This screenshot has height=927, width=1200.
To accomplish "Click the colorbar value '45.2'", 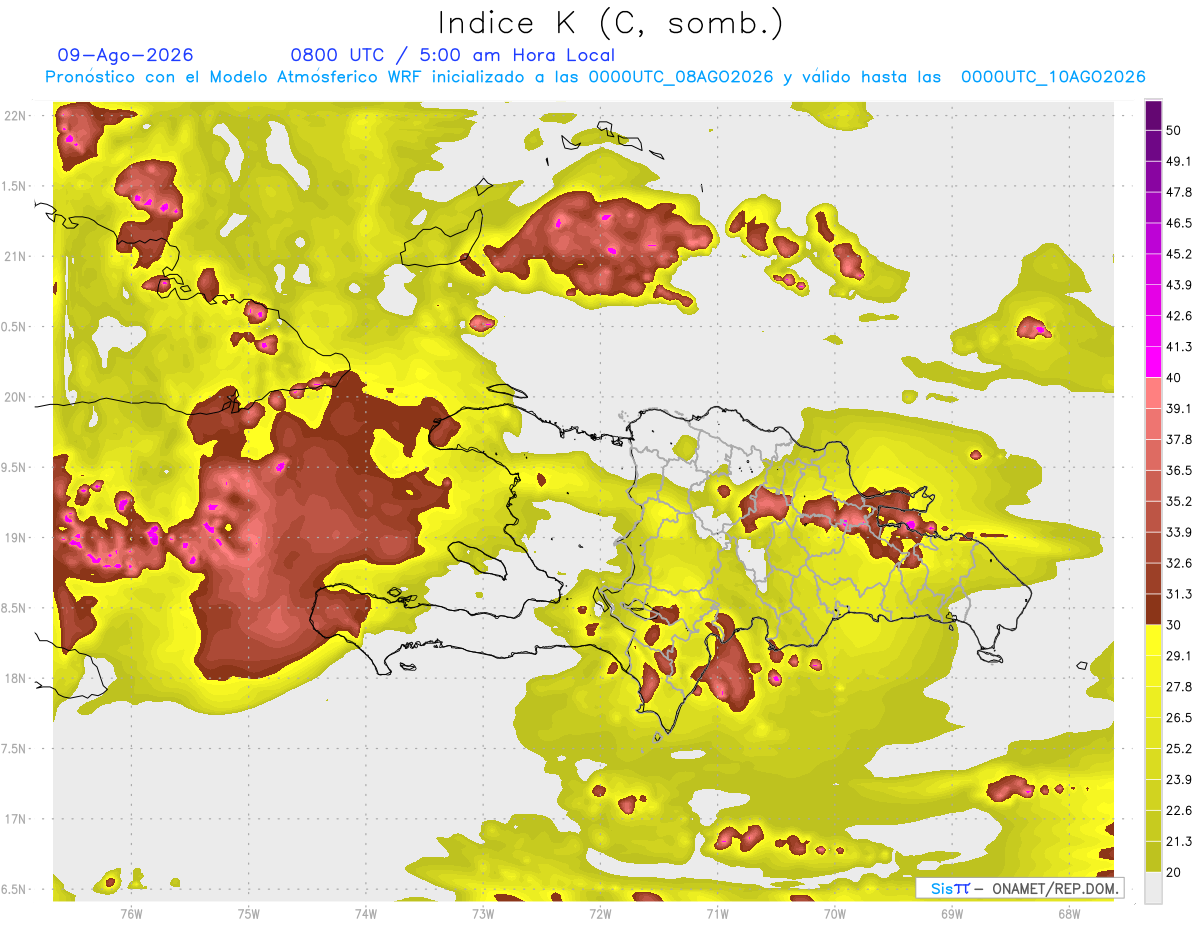I will coord(1178,254).
